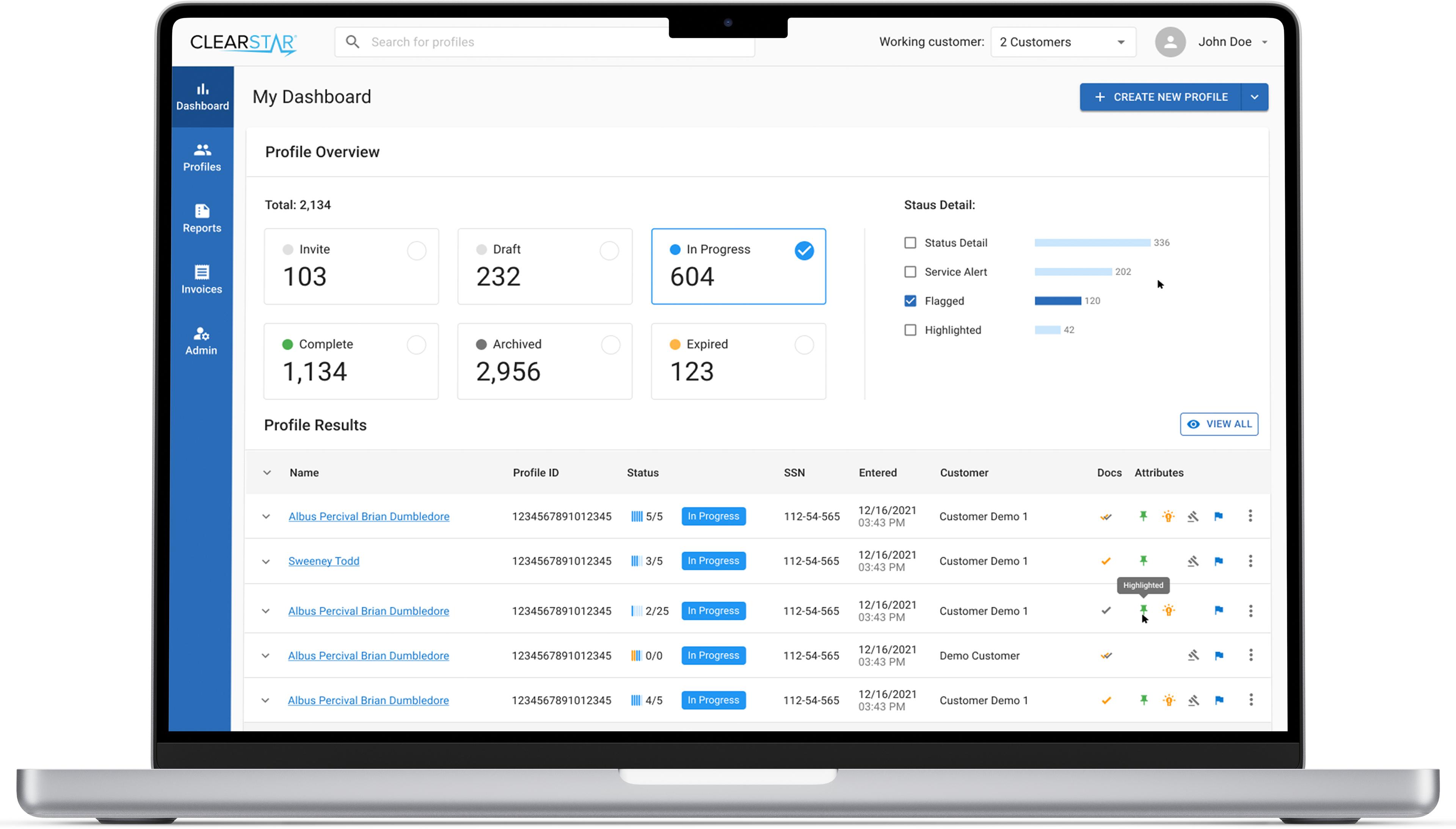Click gavel icon in Demo Customer row

tap(1194, 655)
